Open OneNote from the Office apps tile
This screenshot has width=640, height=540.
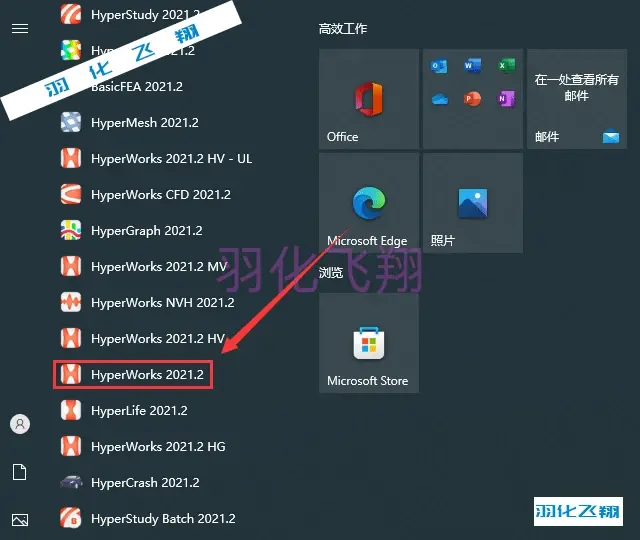coord(506,99)
